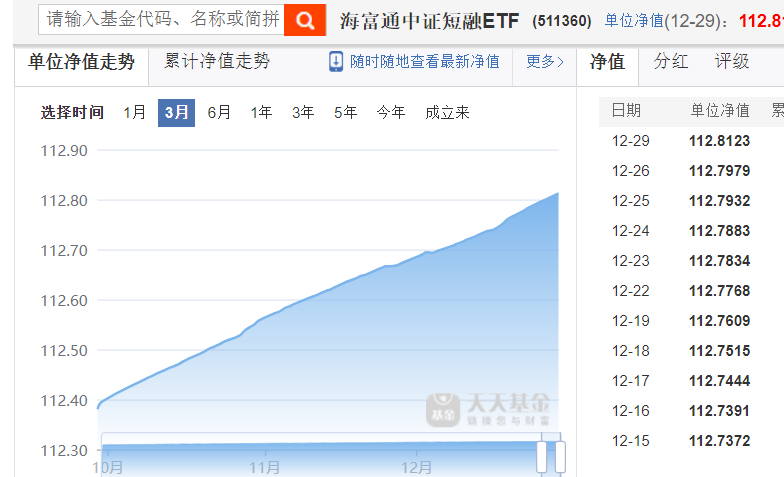Open the 分红 tab
The image size is (784, 477).
(671, 61)
